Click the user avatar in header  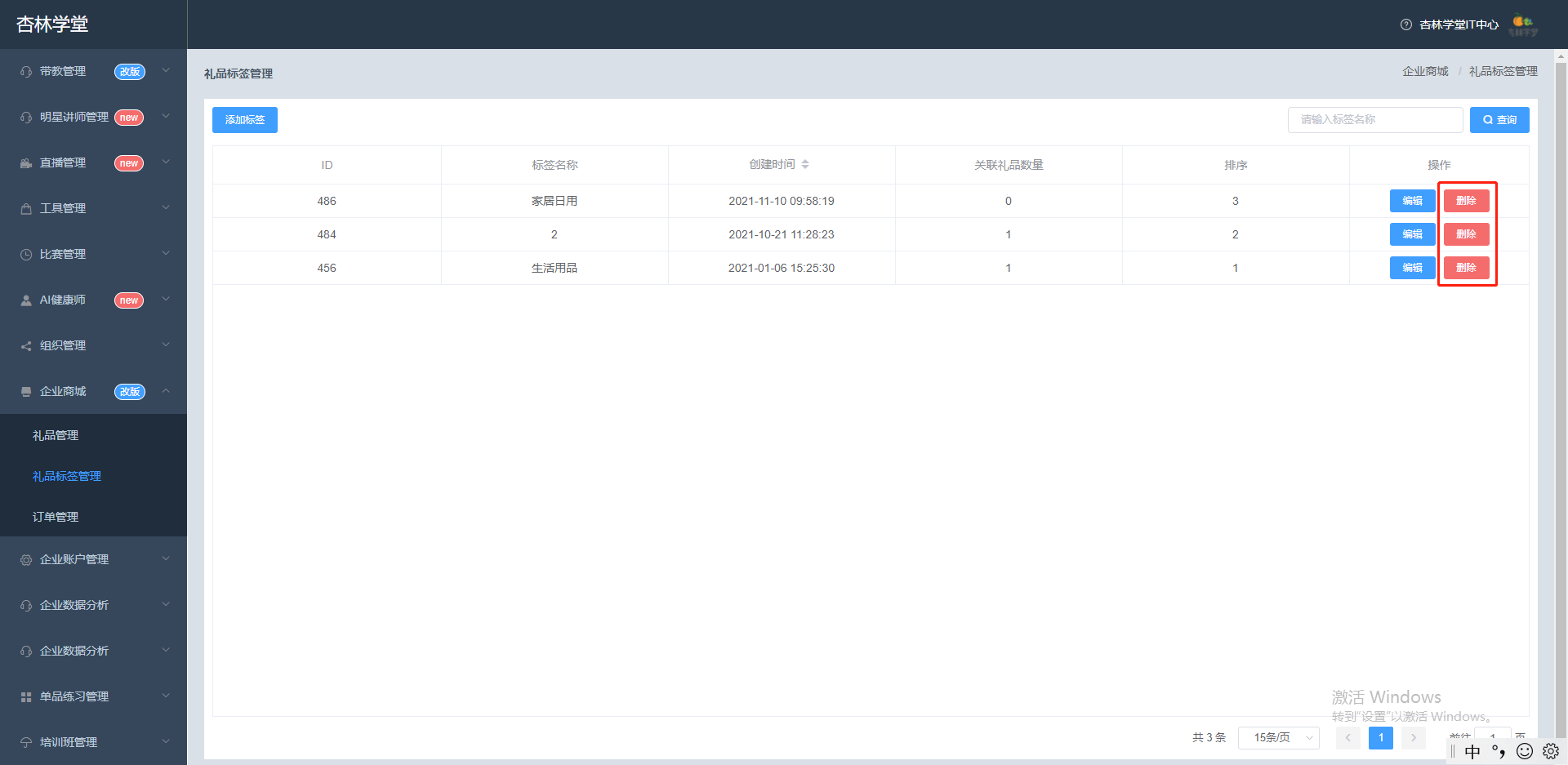click(1523, 25)
